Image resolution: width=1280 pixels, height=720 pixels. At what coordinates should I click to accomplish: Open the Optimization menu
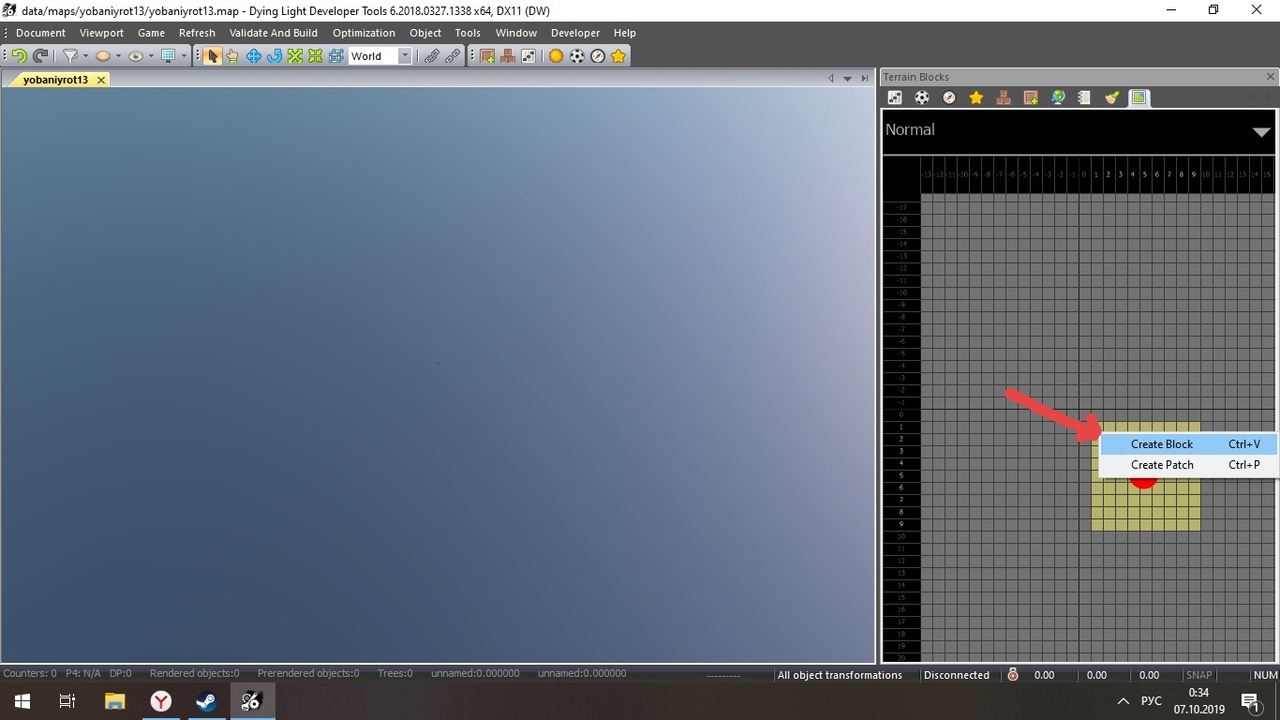[364, 33]
